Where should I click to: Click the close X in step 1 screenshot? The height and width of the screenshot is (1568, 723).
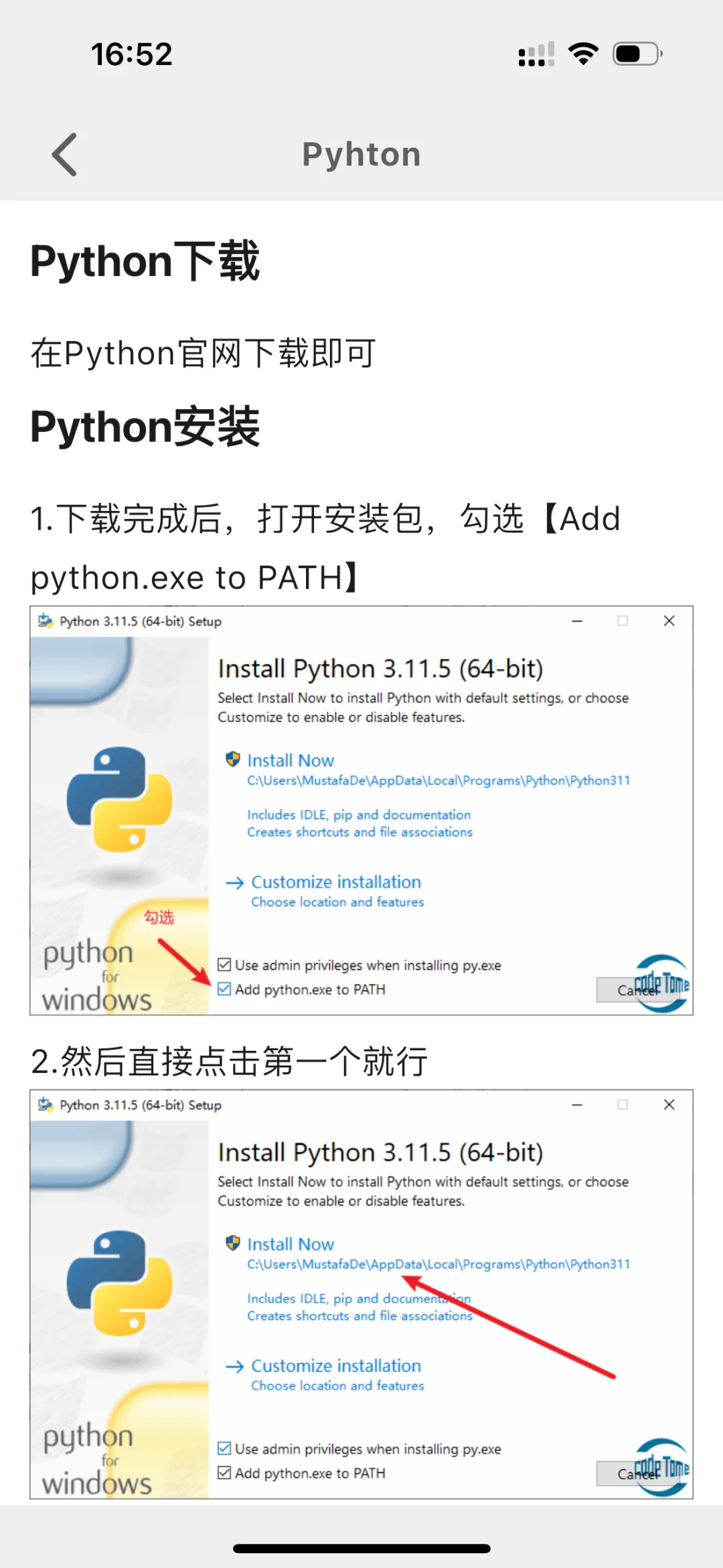coord(669,621)
